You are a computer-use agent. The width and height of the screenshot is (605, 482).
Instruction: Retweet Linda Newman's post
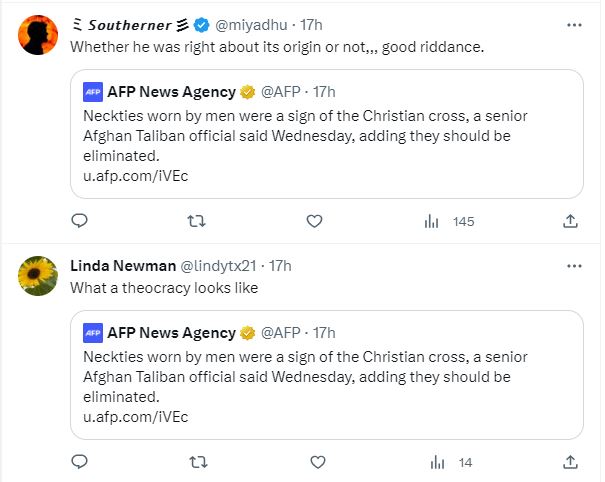[198, 462]
